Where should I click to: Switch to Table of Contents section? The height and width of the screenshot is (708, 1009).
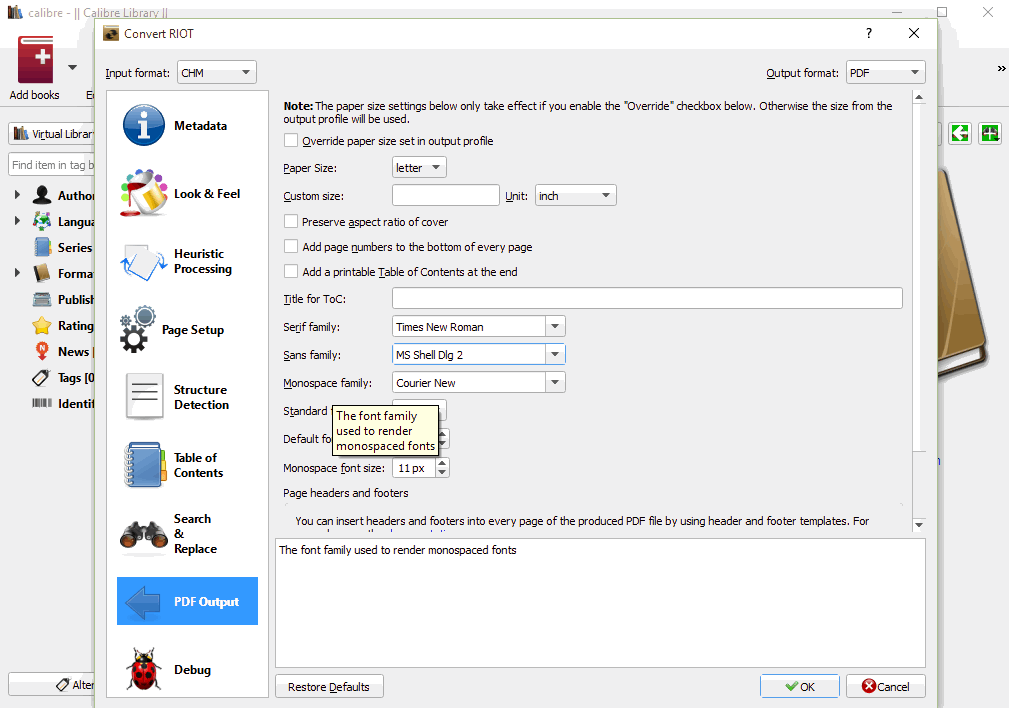pos(187,465)
